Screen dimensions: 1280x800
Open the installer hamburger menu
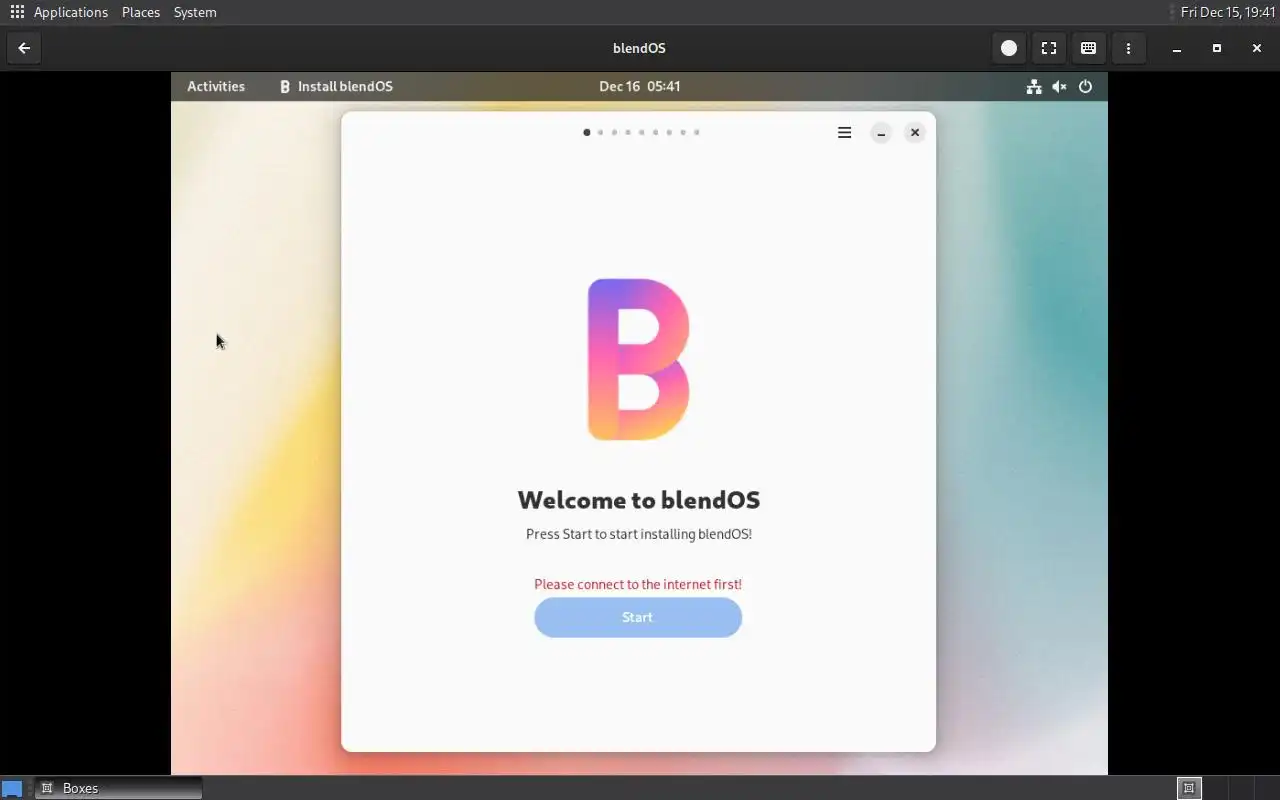coord(845,133)
